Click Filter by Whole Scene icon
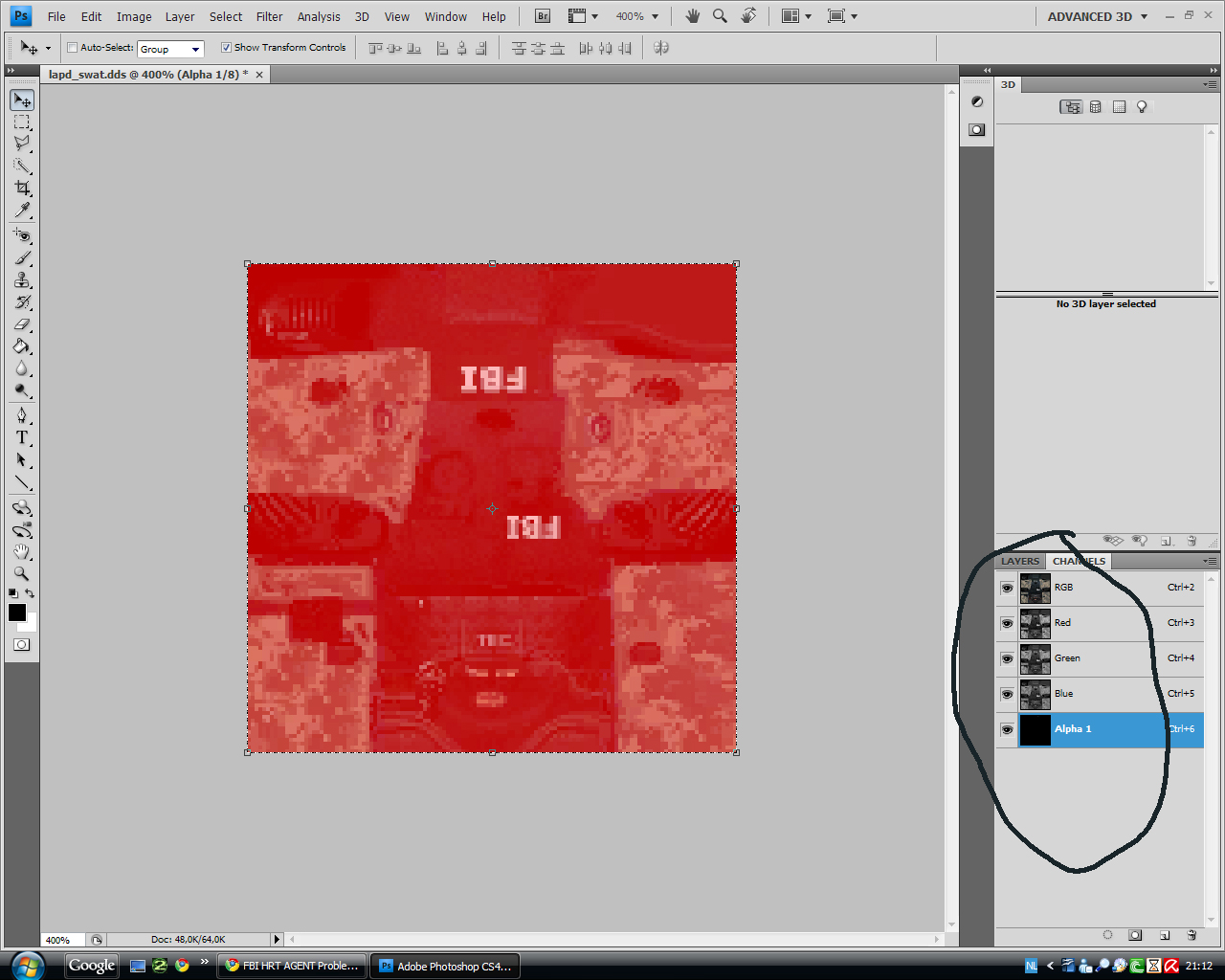1225x980 pixels. pos(1071,107)
